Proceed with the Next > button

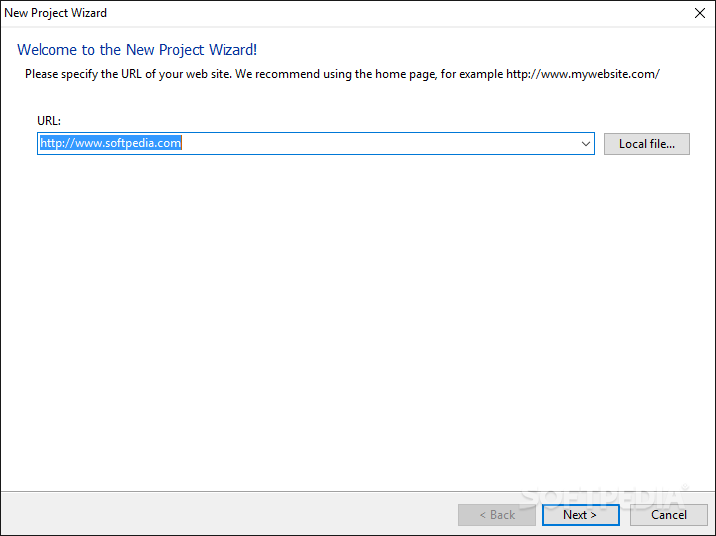pyautogui.click(x=580, y=515)
